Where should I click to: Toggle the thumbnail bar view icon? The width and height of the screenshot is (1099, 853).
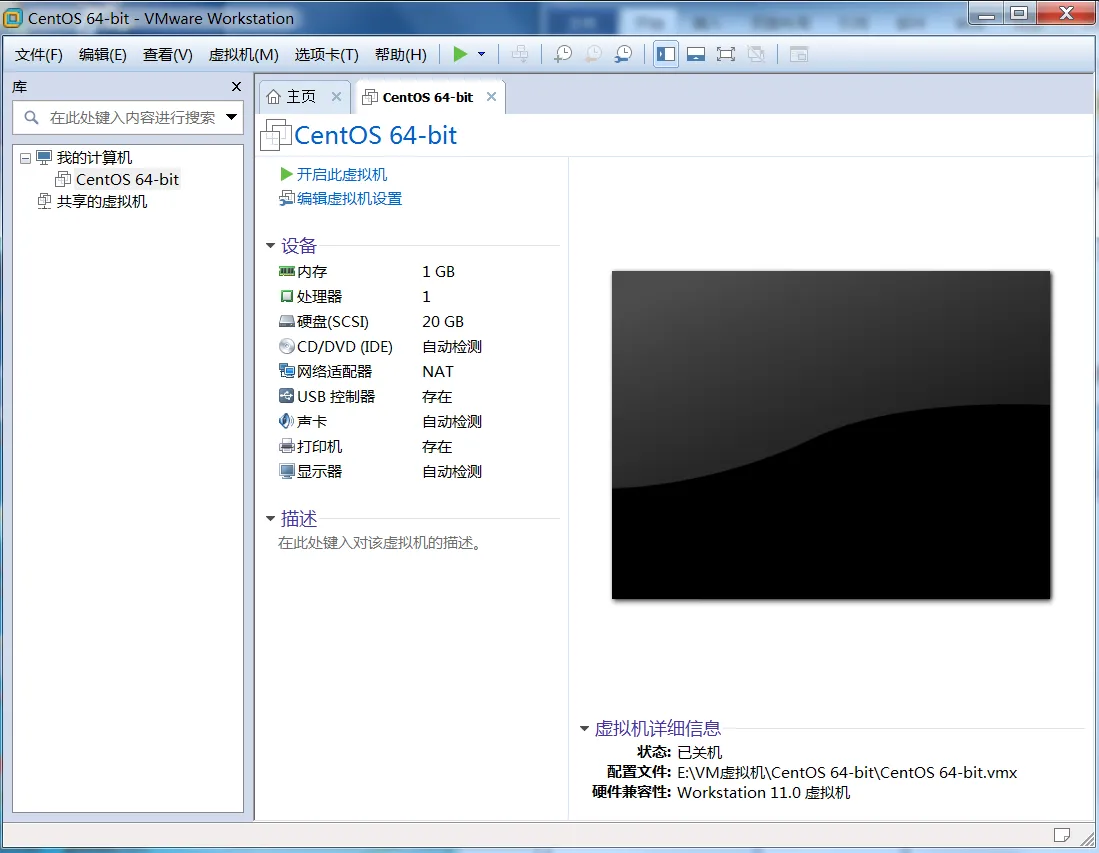tap(696, 54)
